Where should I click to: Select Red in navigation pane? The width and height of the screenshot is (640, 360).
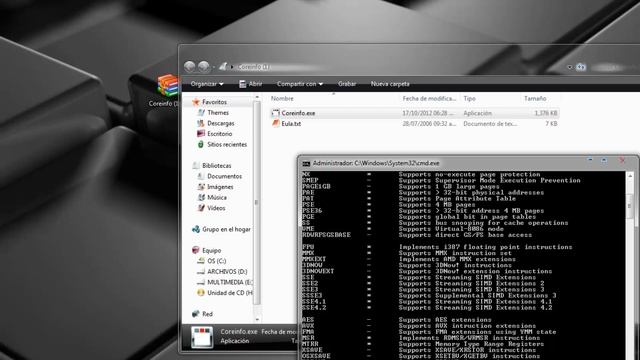(207, 314)
